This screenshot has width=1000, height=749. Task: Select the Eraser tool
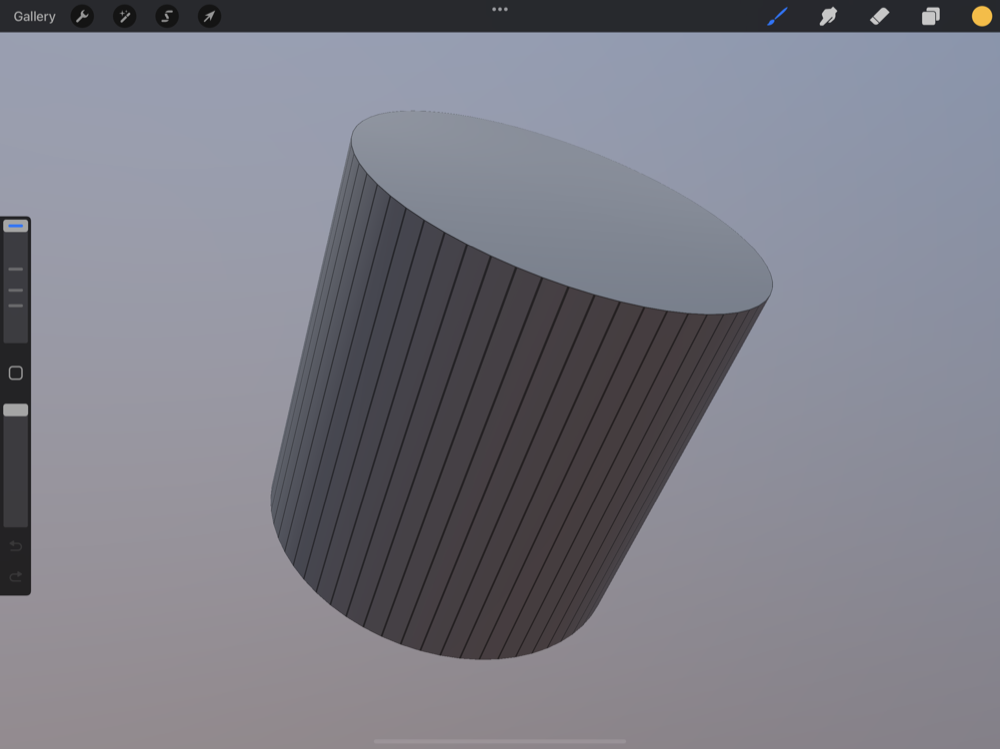tap(879, 17)
